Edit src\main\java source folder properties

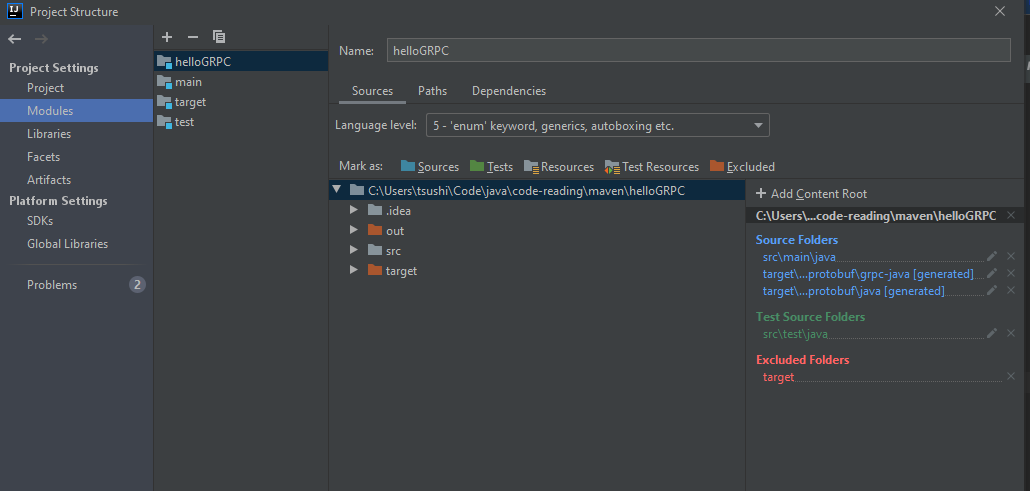point(992,256)
